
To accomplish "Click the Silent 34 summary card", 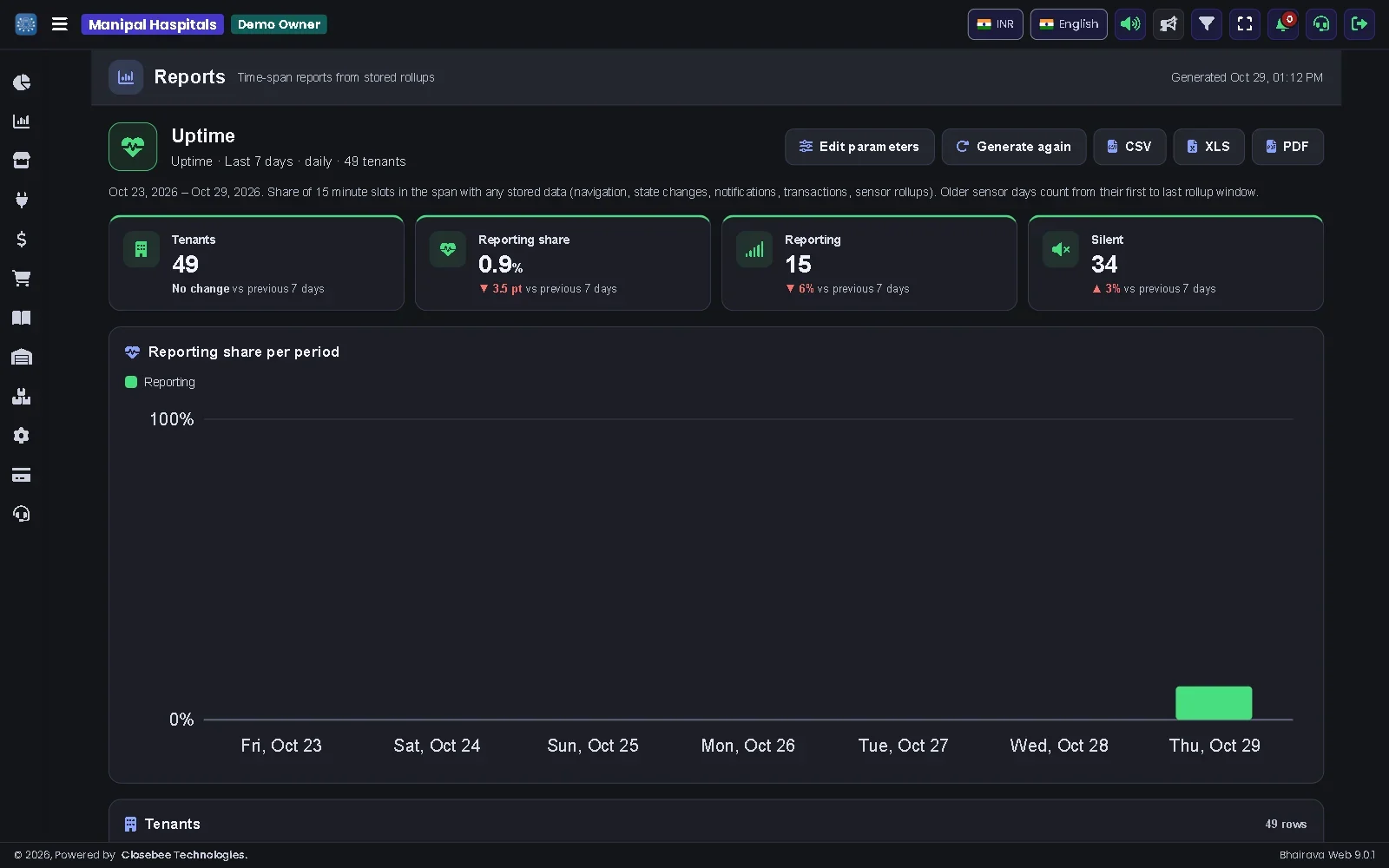I will pyautogui.click(x=1175, y=263).
